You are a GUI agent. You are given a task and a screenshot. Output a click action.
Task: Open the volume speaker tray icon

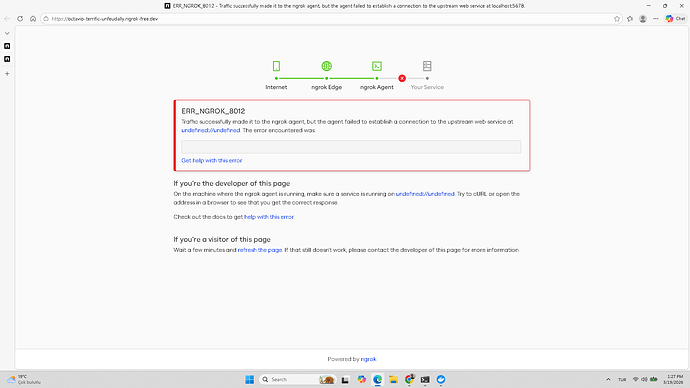point(644,379)
